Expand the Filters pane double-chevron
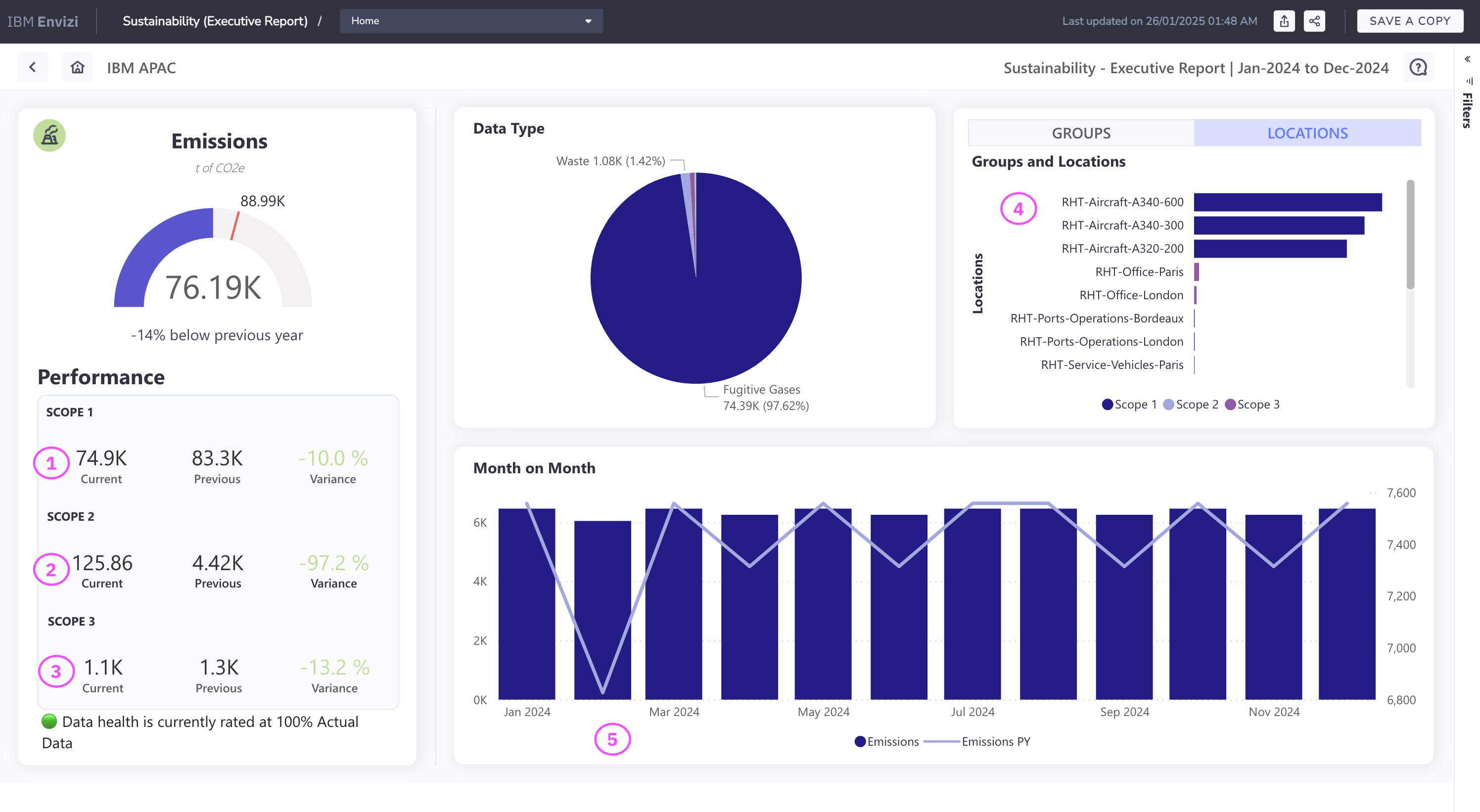This screenshot has width=1480, height=812. pos(1467,59)
